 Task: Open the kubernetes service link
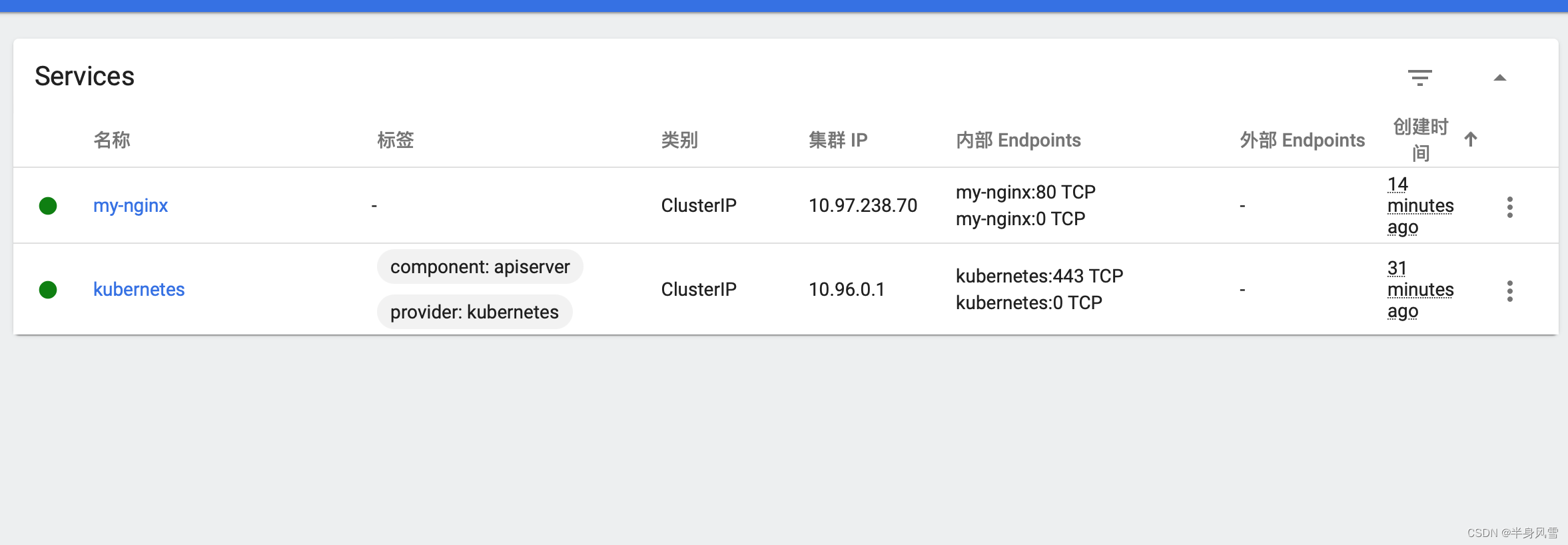[139, 290]
